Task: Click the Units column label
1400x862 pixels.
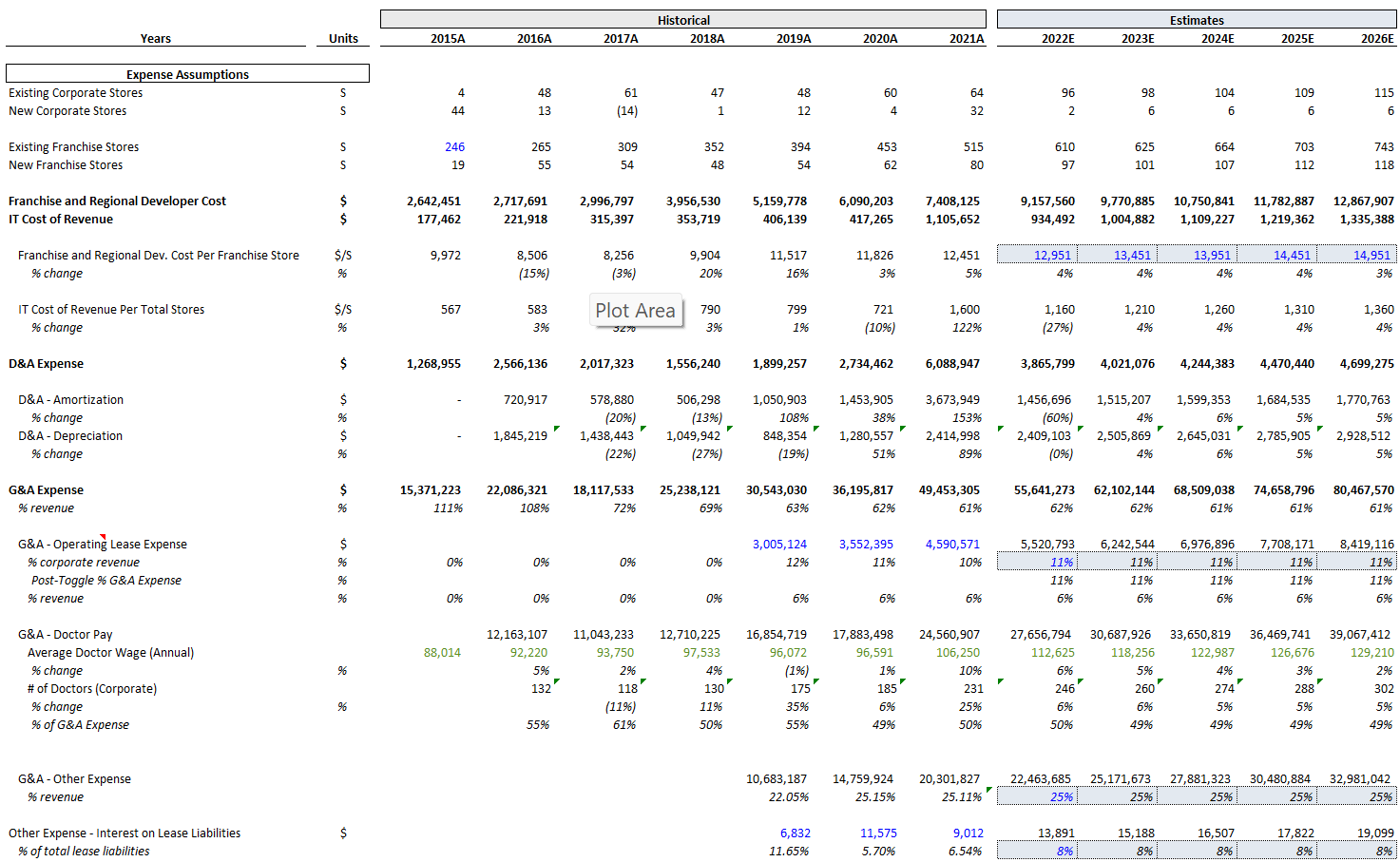Action: (343, 38)
